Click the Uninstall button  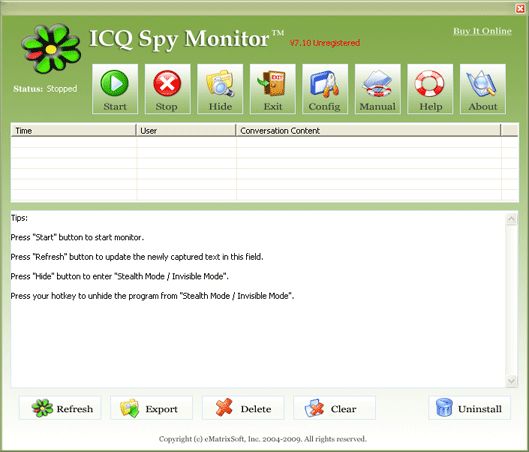point(470,408)
